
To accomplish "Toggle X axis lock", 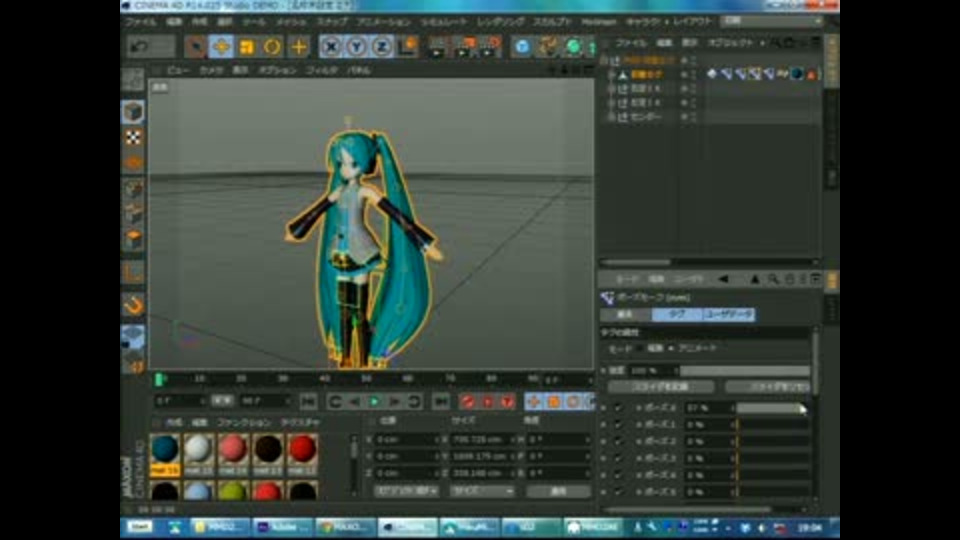I will 331,47.
